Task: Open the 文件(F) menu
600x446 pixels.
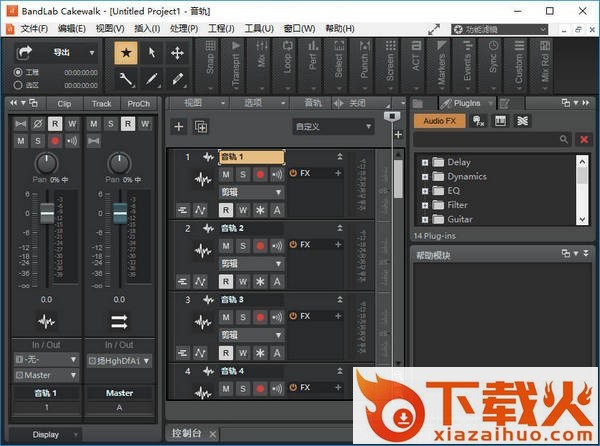Action: 34,29
